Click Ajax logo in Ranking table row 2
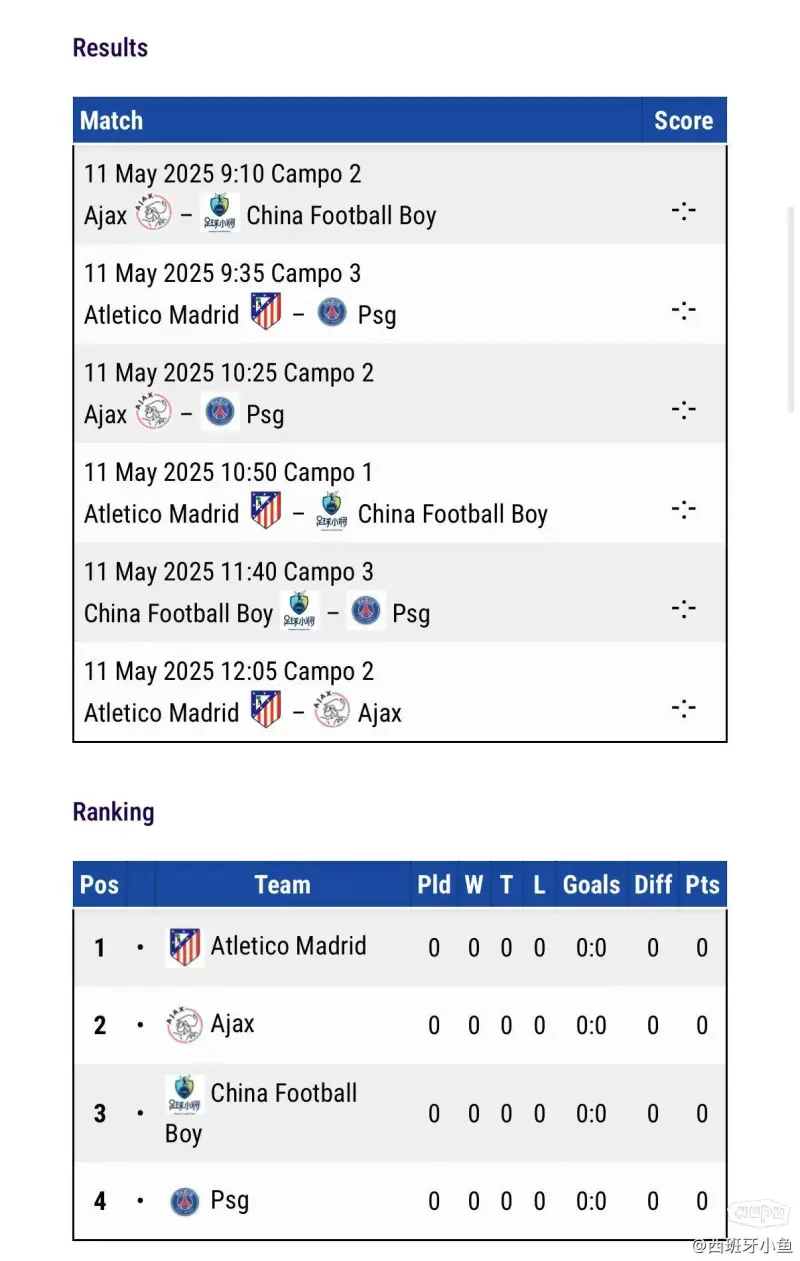This screenshot has width=800, height=1261. 184,1025
